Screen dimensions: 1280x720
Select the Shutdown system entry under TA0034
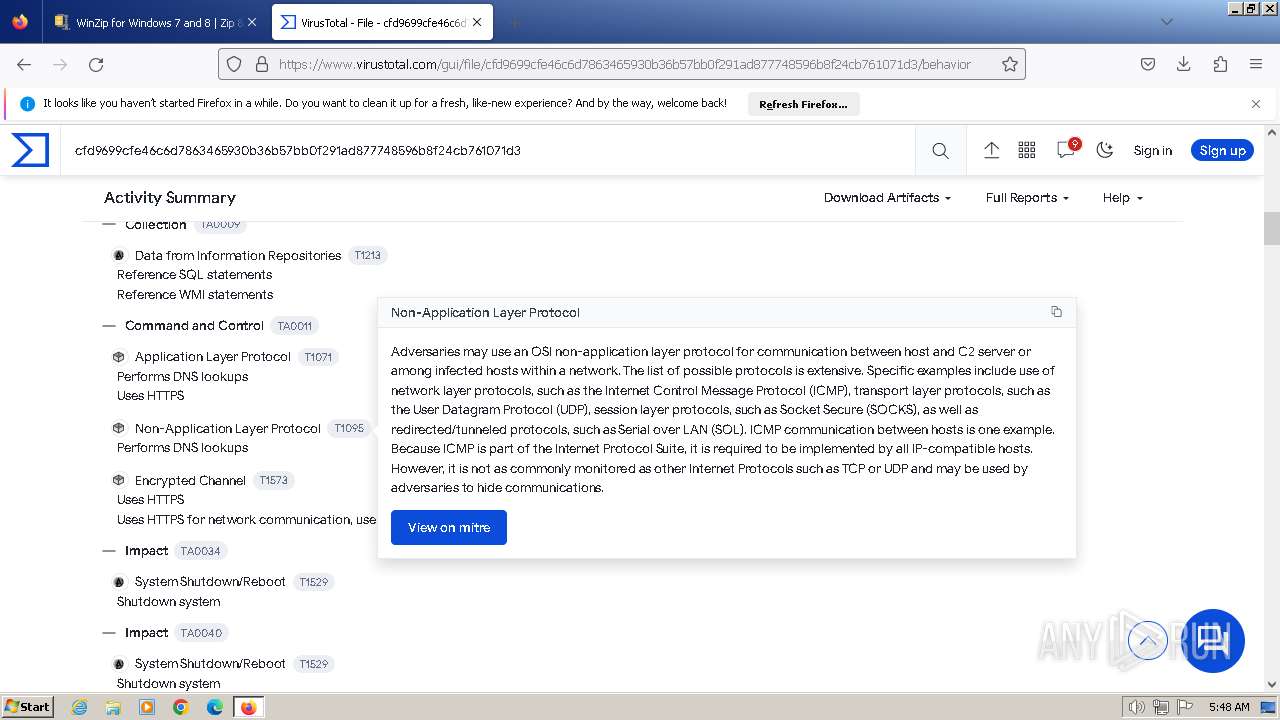click(168, 602)
